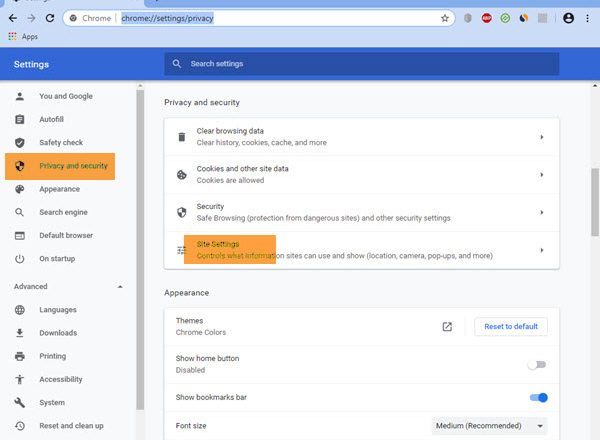Image resolution: width=600 pixels, height=440 pixels.
Task: Expand the Security row arrow
Action: [541, 212]
